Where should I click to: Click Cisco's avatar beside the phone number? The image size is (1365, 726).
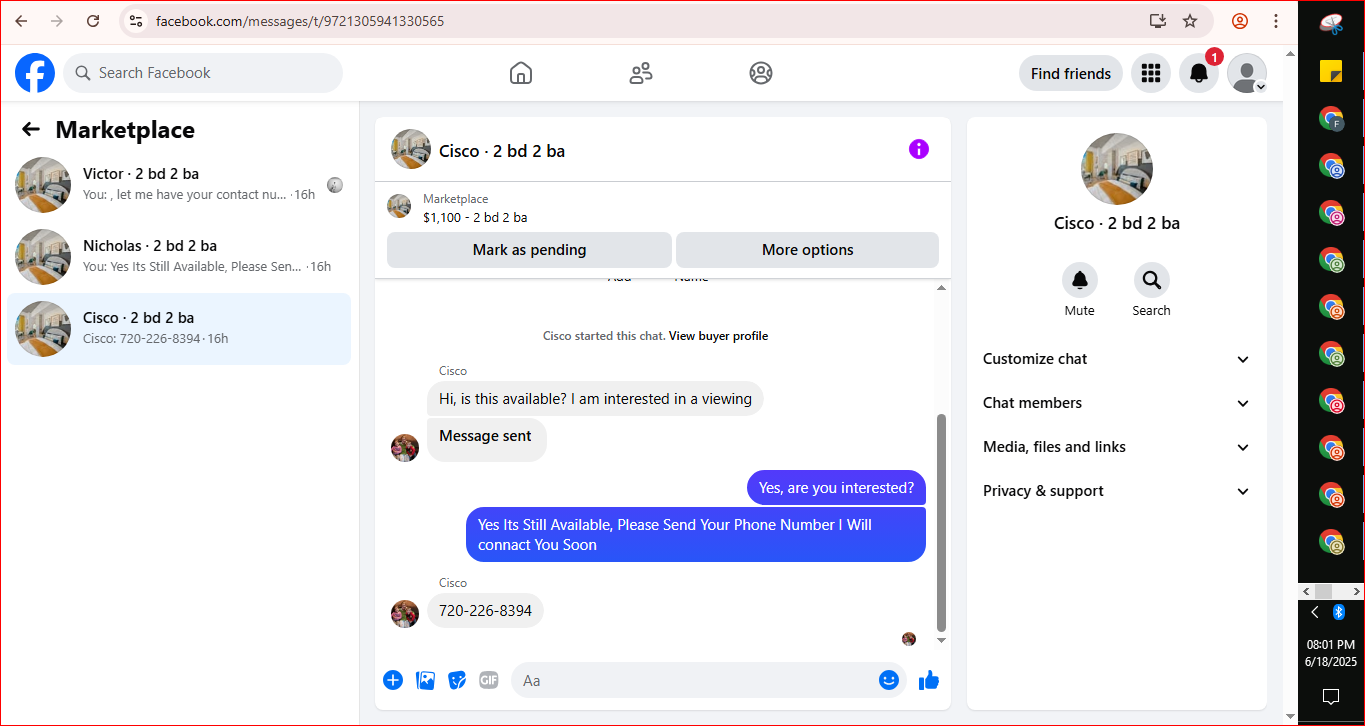point(405,614)
